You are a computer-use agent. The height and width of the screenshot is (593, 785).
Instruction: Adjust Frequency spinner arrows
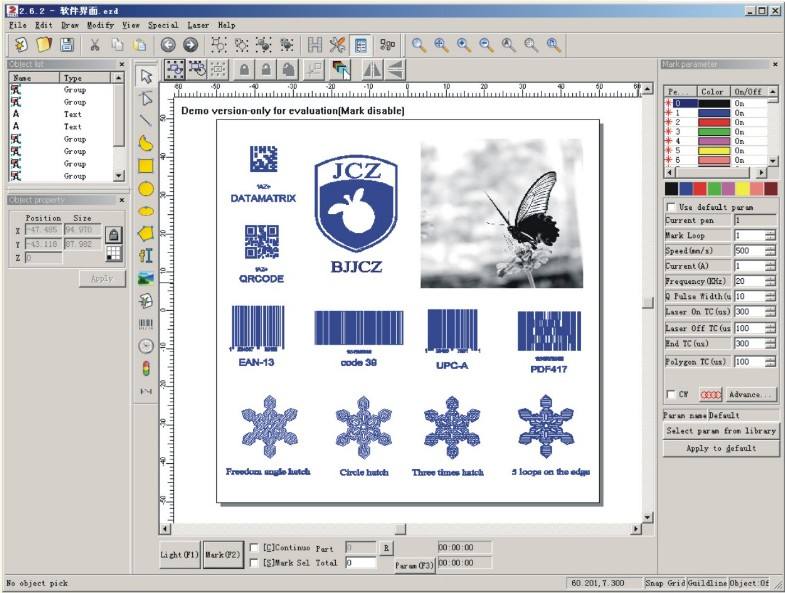click(769, 281)
